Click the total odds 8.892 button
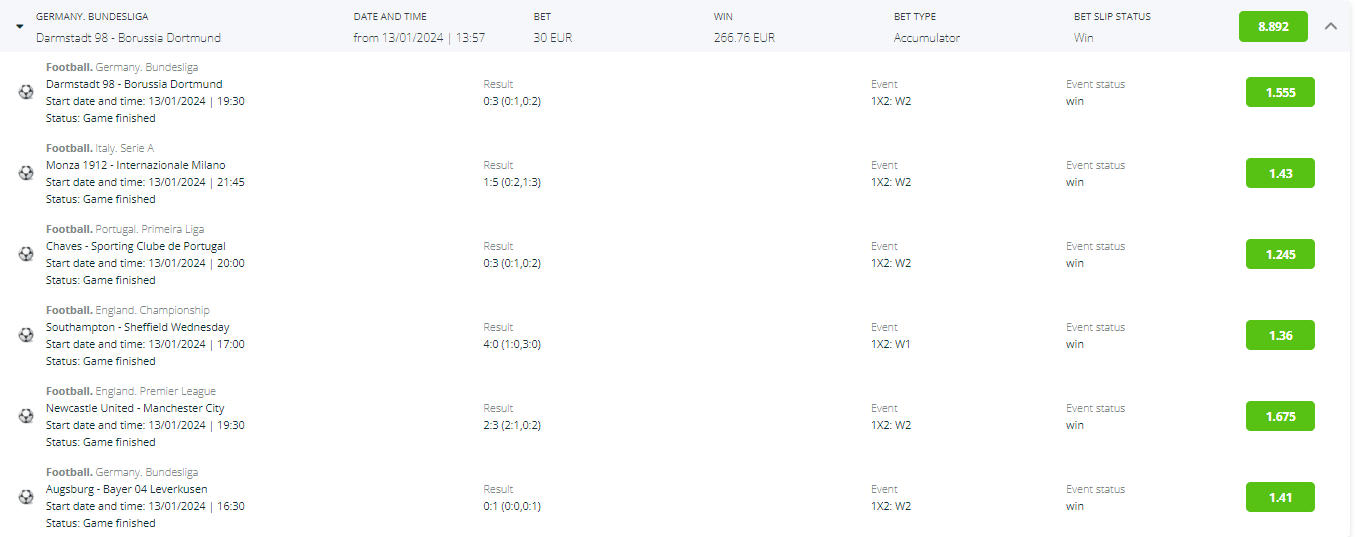Image resolution: width=1355 pixels, height=537 pixels. tap(1273, 26)
